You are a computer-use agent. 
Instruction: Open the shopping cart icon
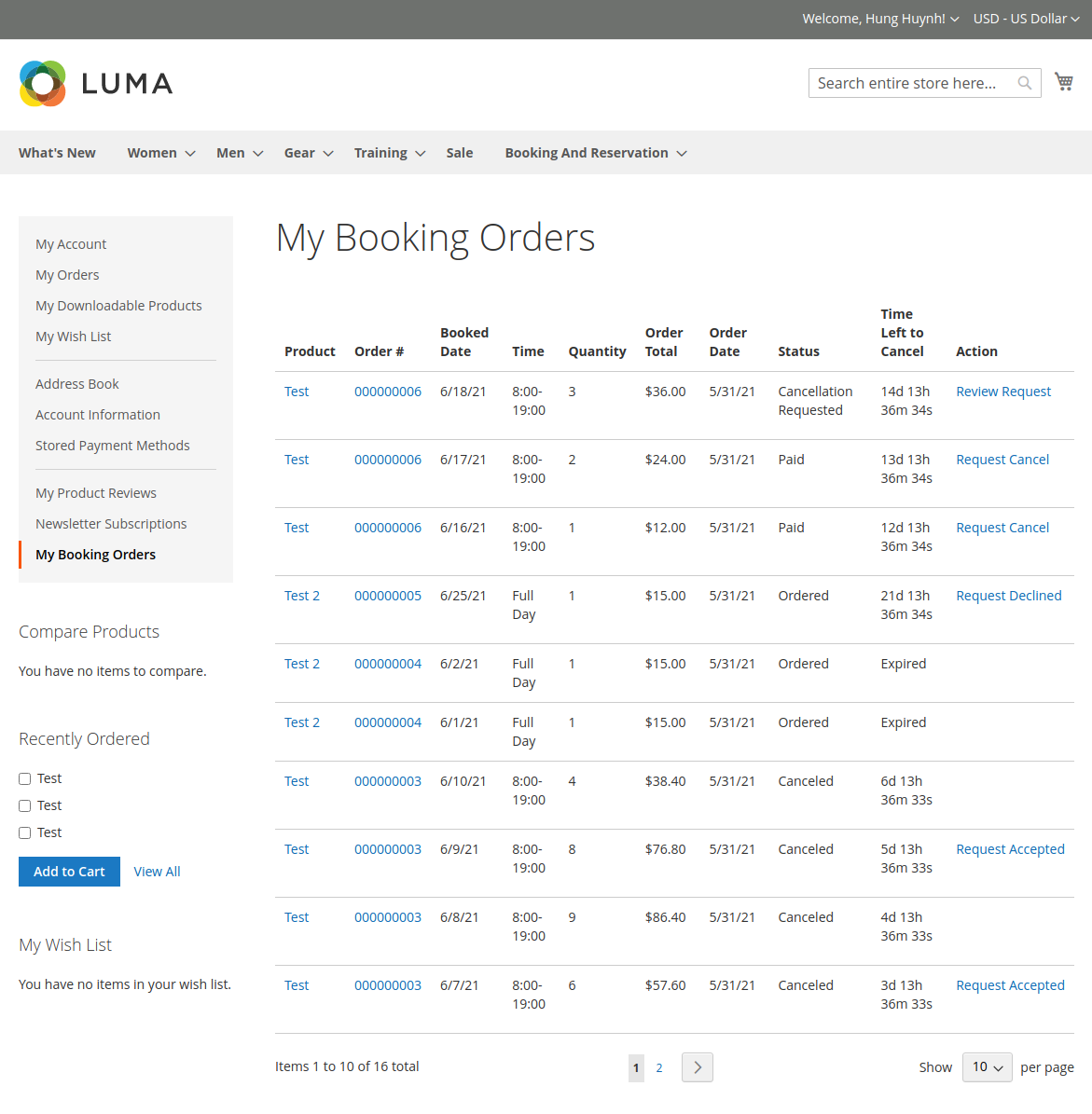[x=1063, y=82]
